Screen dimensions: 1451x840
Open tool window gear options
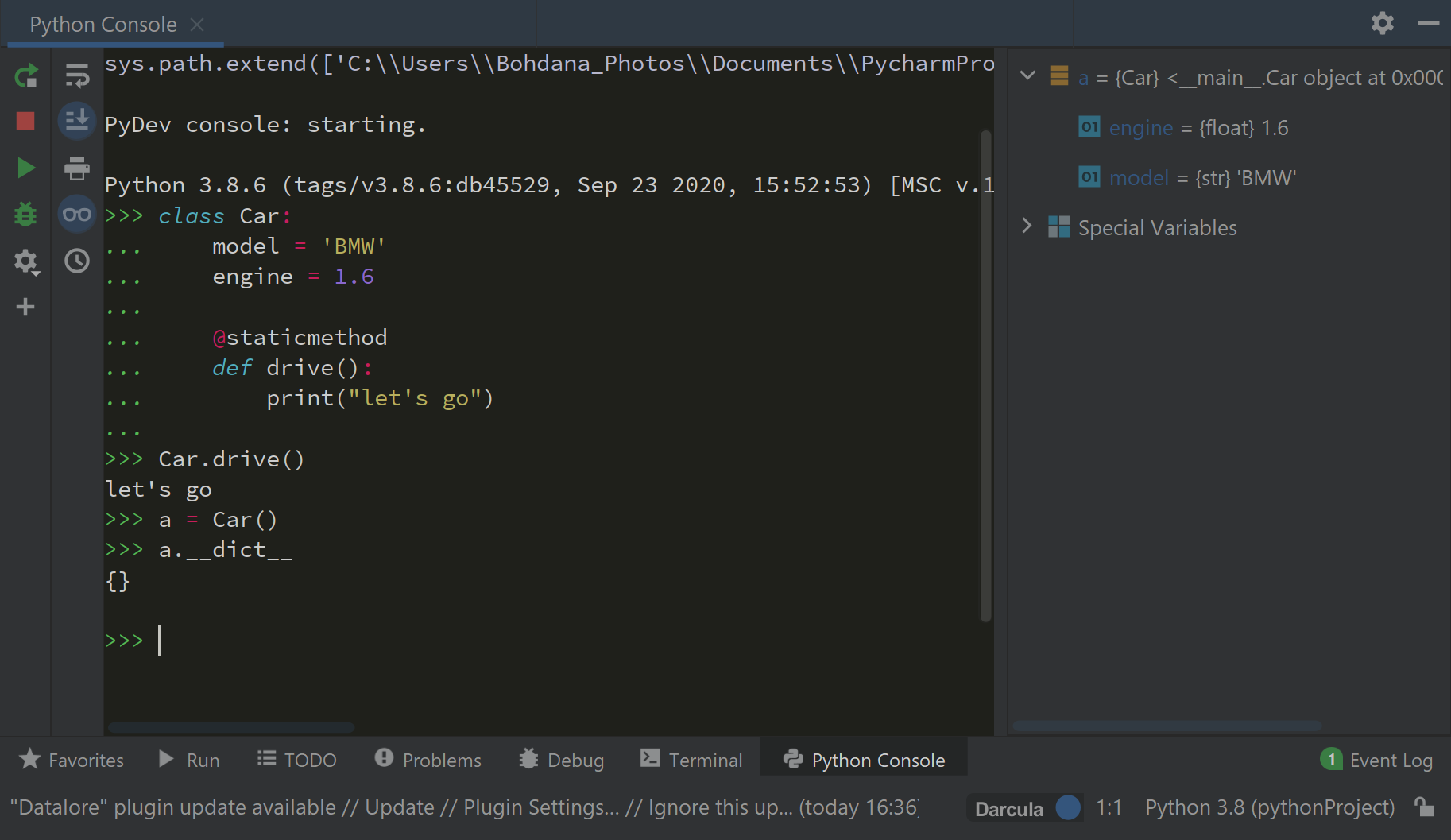[1383, 23]
